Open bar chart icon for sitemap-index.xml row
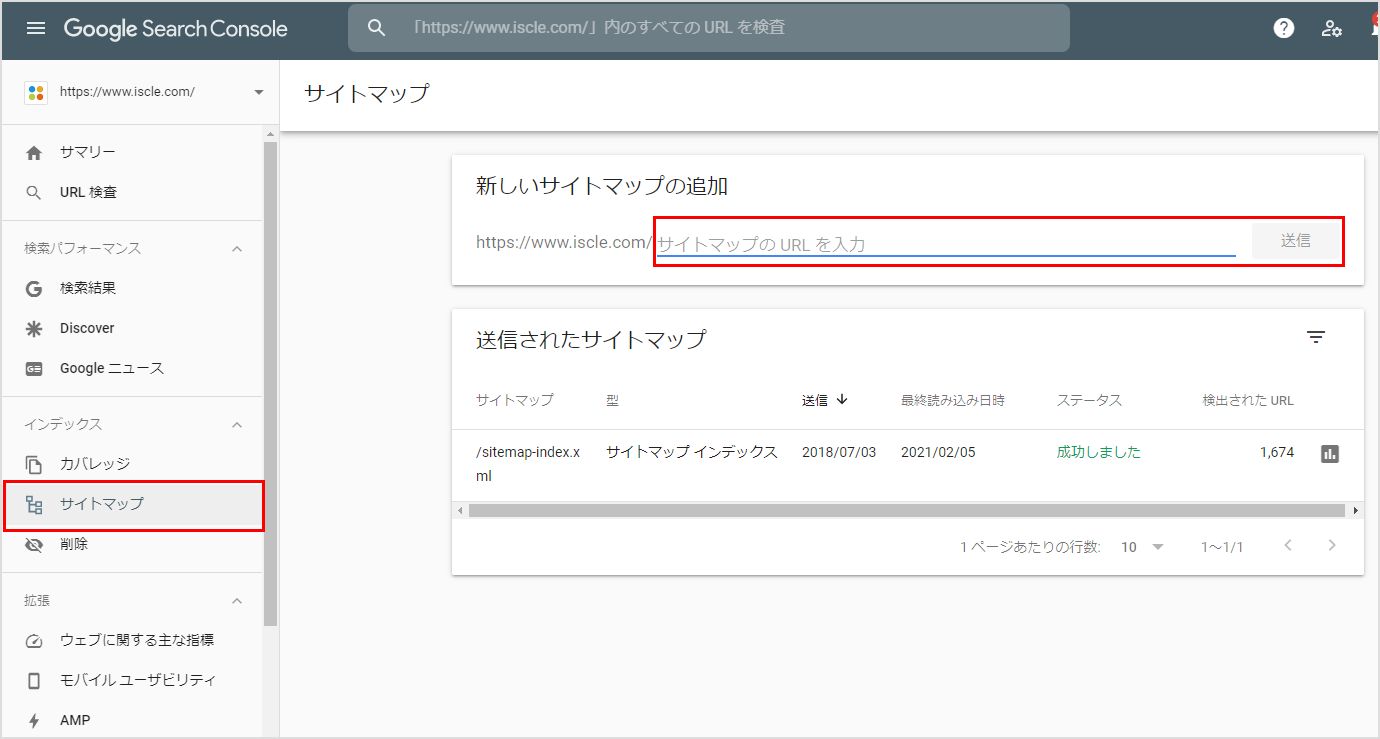This screenshot has width=1380, height=739. click(1329, 453)
